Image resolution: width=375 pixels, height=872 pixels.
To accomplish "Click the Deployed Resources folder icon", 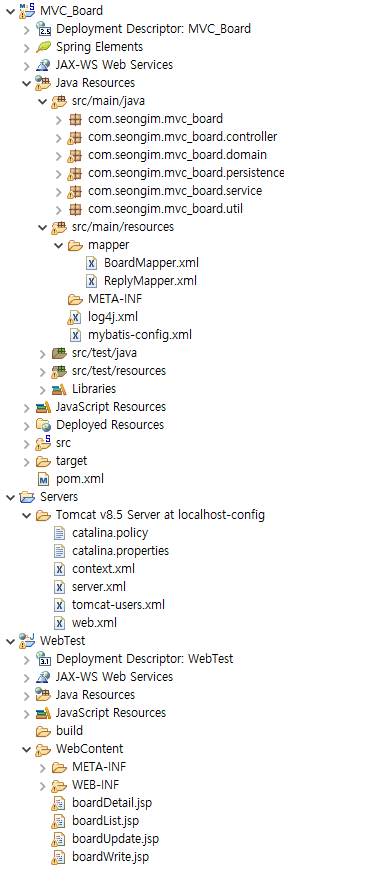I will (x=43, y=425).
